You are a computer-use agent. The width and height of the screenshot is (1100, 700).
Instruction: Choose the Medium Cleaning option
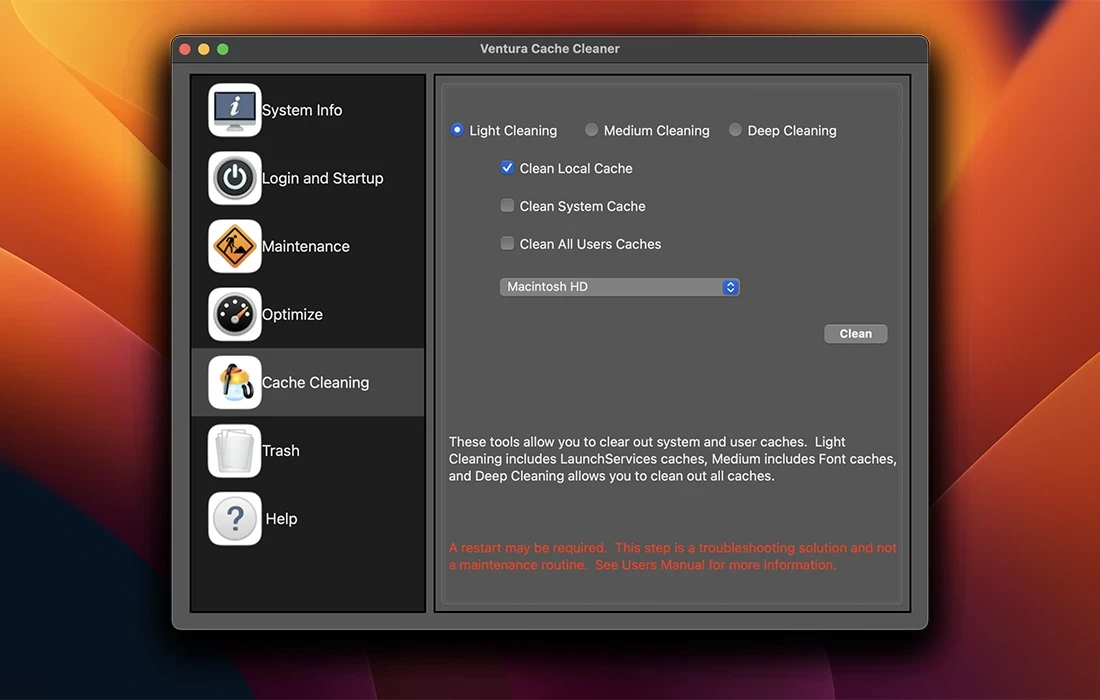click(x=592, y=130)
